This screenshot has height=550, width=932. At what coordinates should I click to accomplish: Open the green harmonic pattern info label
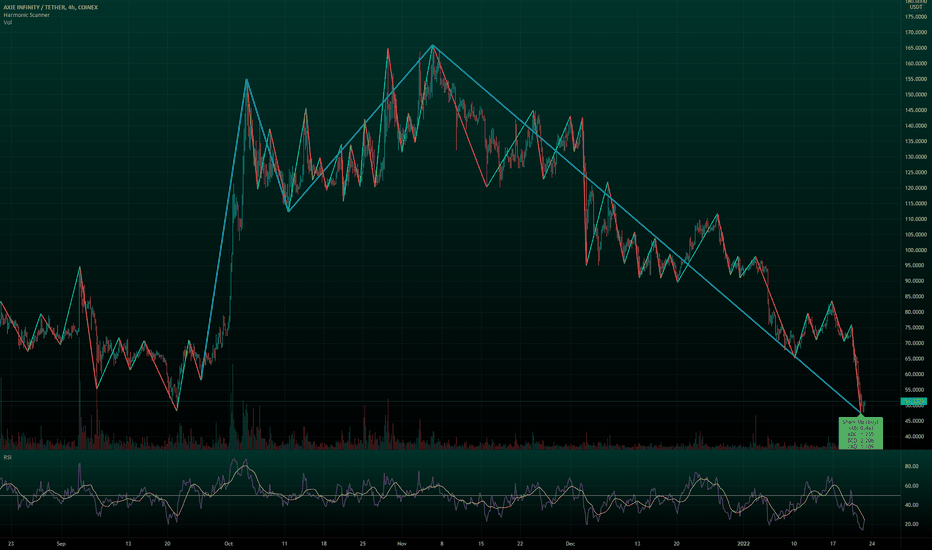[860, 433]
